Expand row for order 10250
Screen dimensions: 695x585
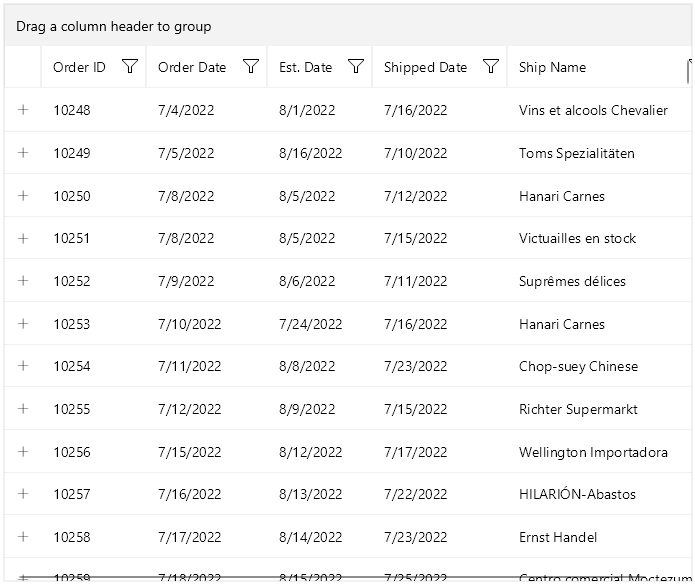pos(23,195)
